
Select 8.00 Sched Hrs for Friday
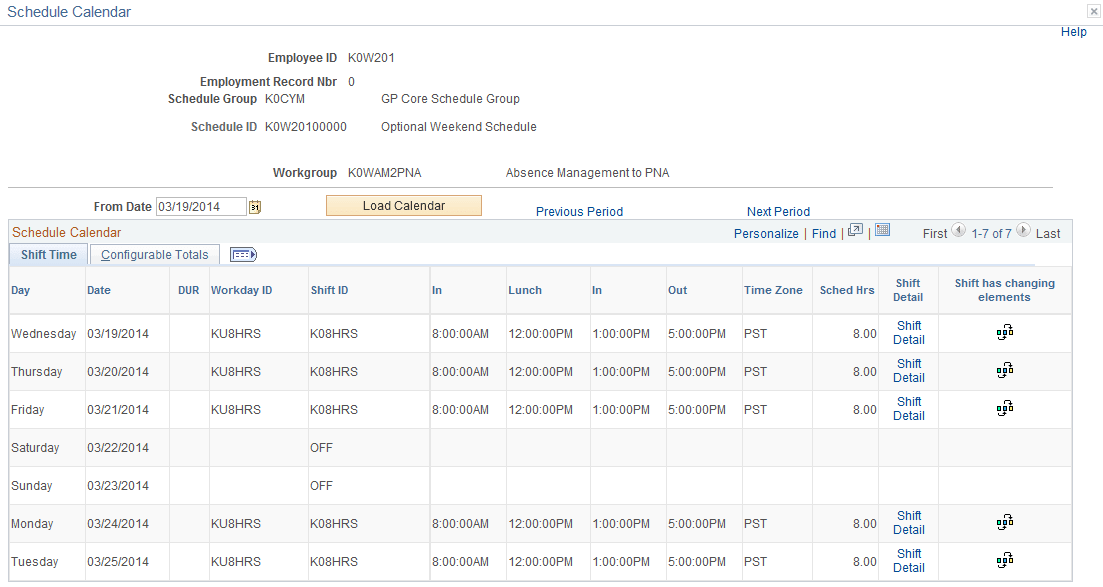[x=865, y=410]
